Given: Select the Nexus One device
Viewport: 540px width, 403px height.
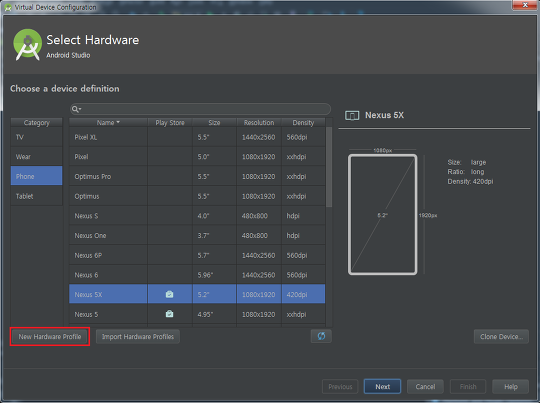Looking at the screenshot, I should click(x=197, y=235).
